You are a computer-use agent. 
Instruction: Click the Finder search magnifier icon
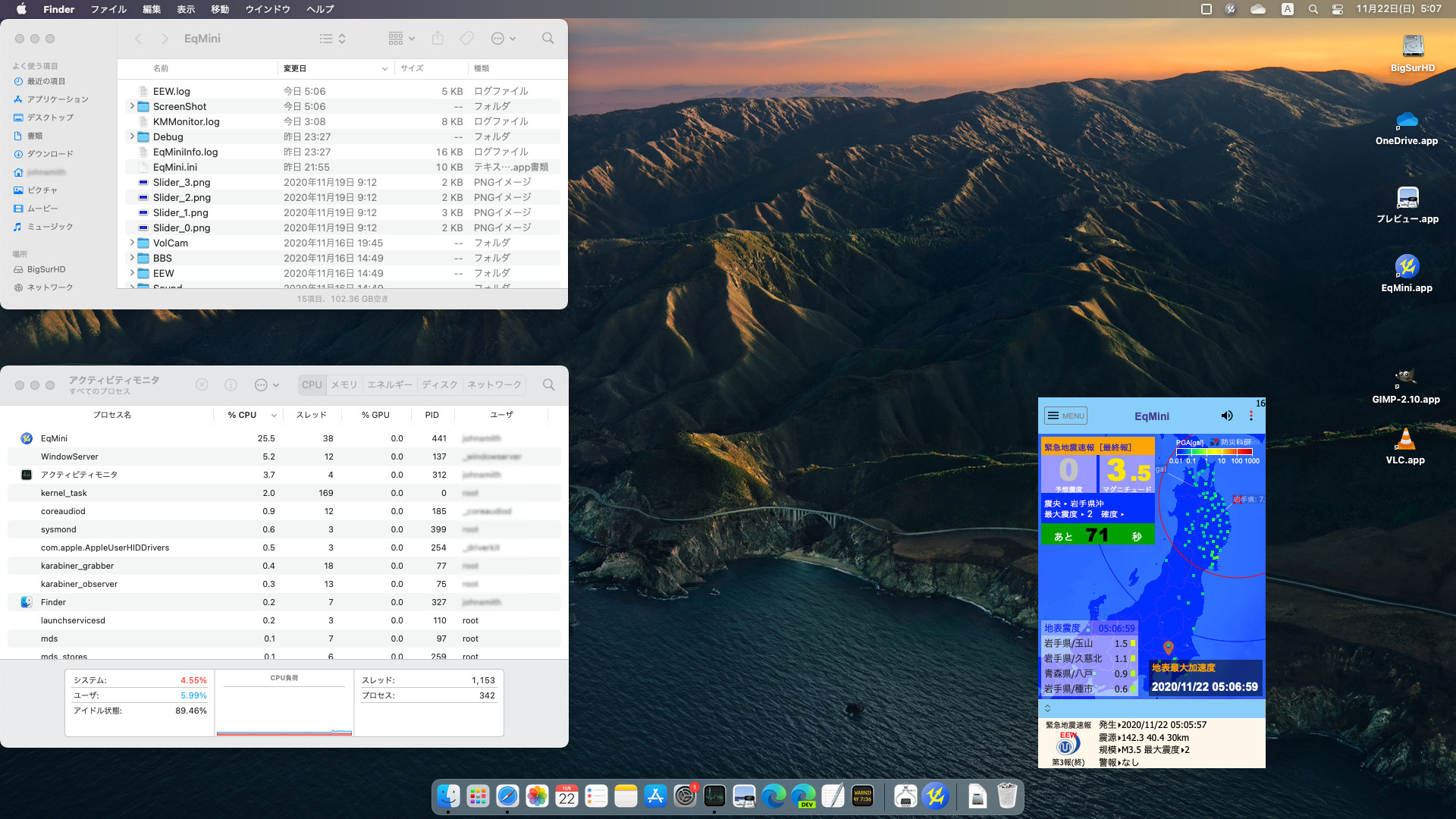[548, 39]
